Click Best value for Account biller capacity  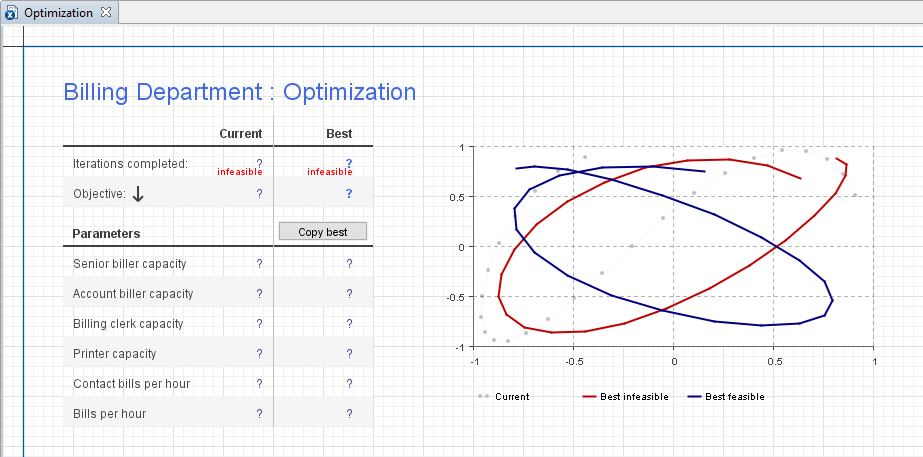[349, 294]
